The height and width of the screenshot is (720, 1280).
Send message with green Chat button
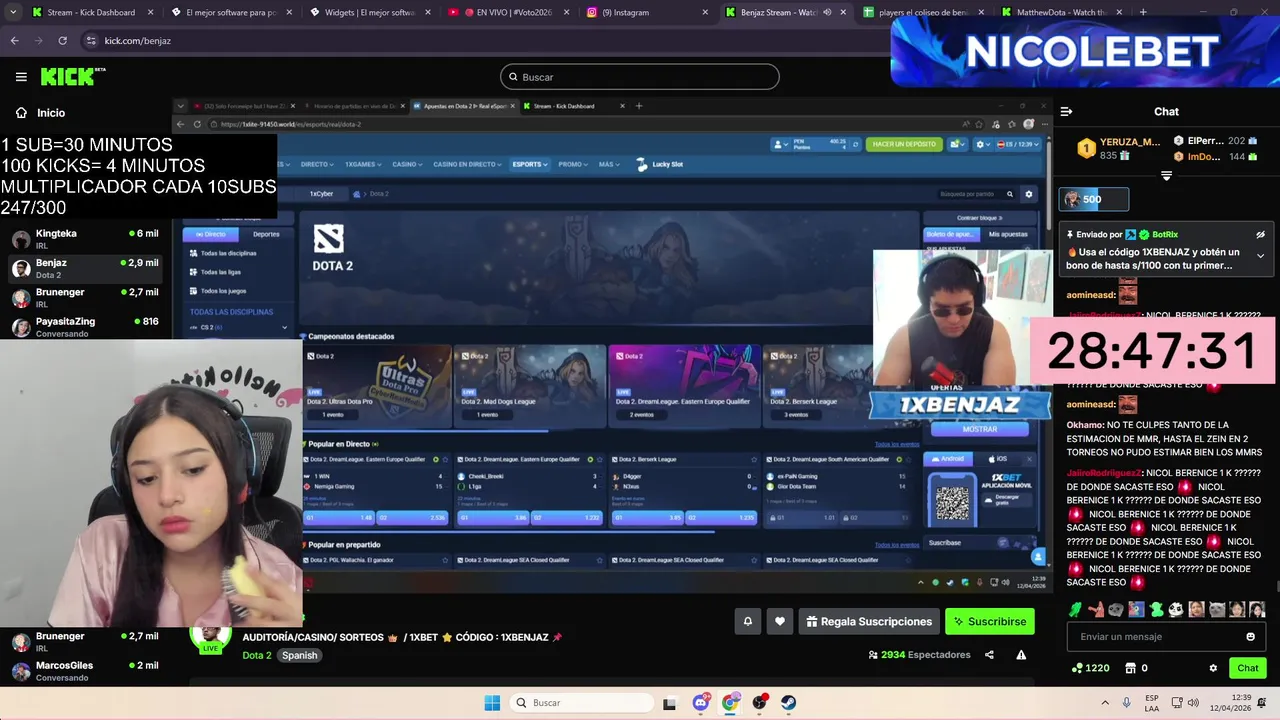click(1248, 668)
